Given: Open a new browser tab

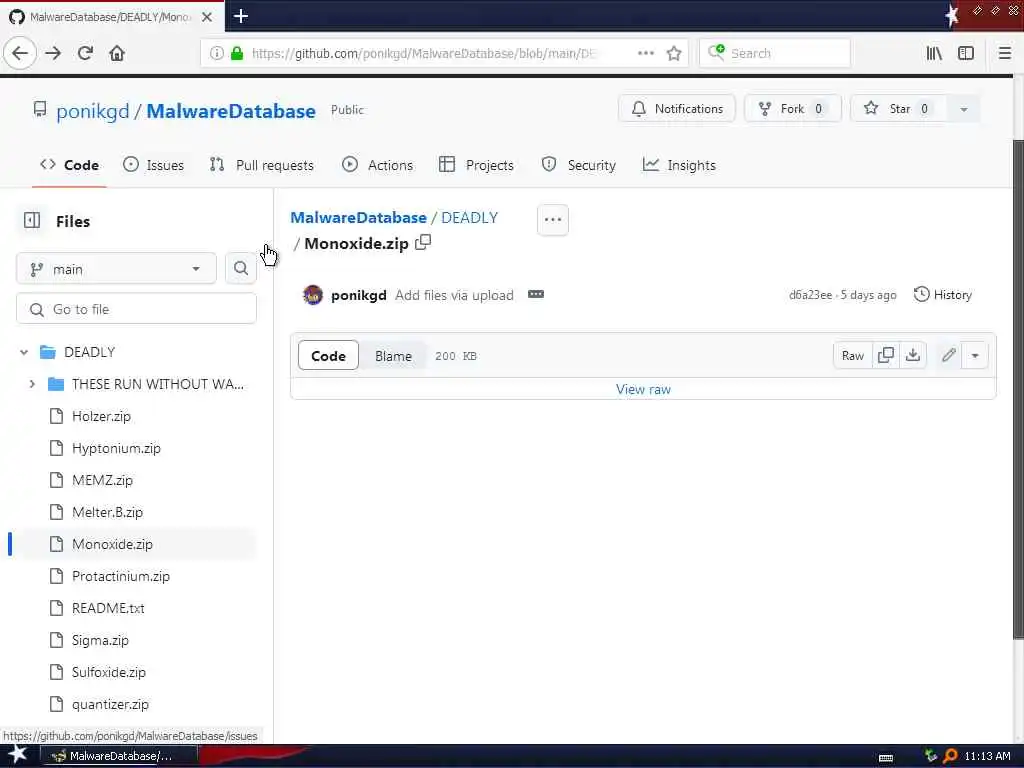Looking at the screenshot, I should [241, 16].
